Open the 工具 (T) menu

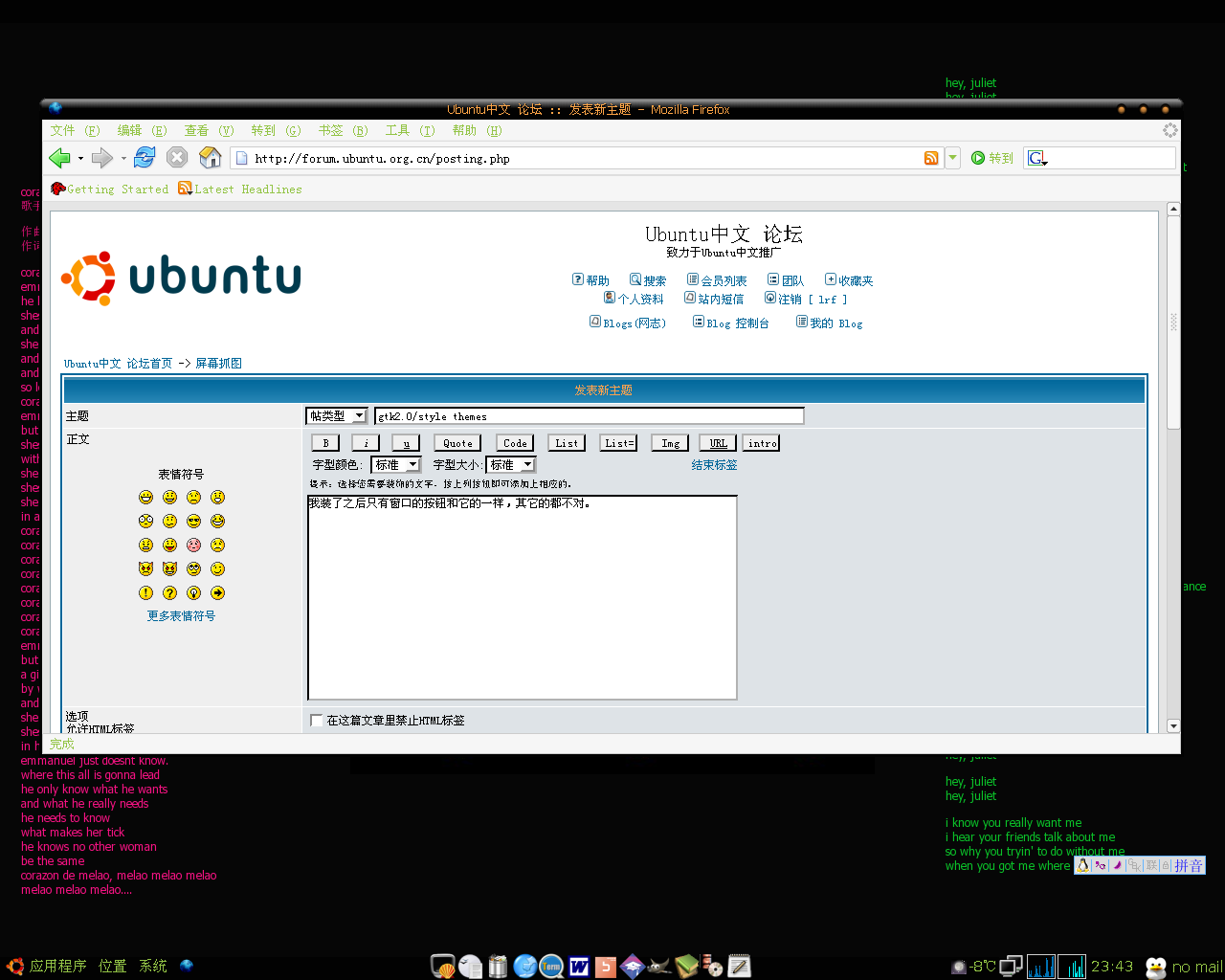pyautogui.click(x=410, y=130)
